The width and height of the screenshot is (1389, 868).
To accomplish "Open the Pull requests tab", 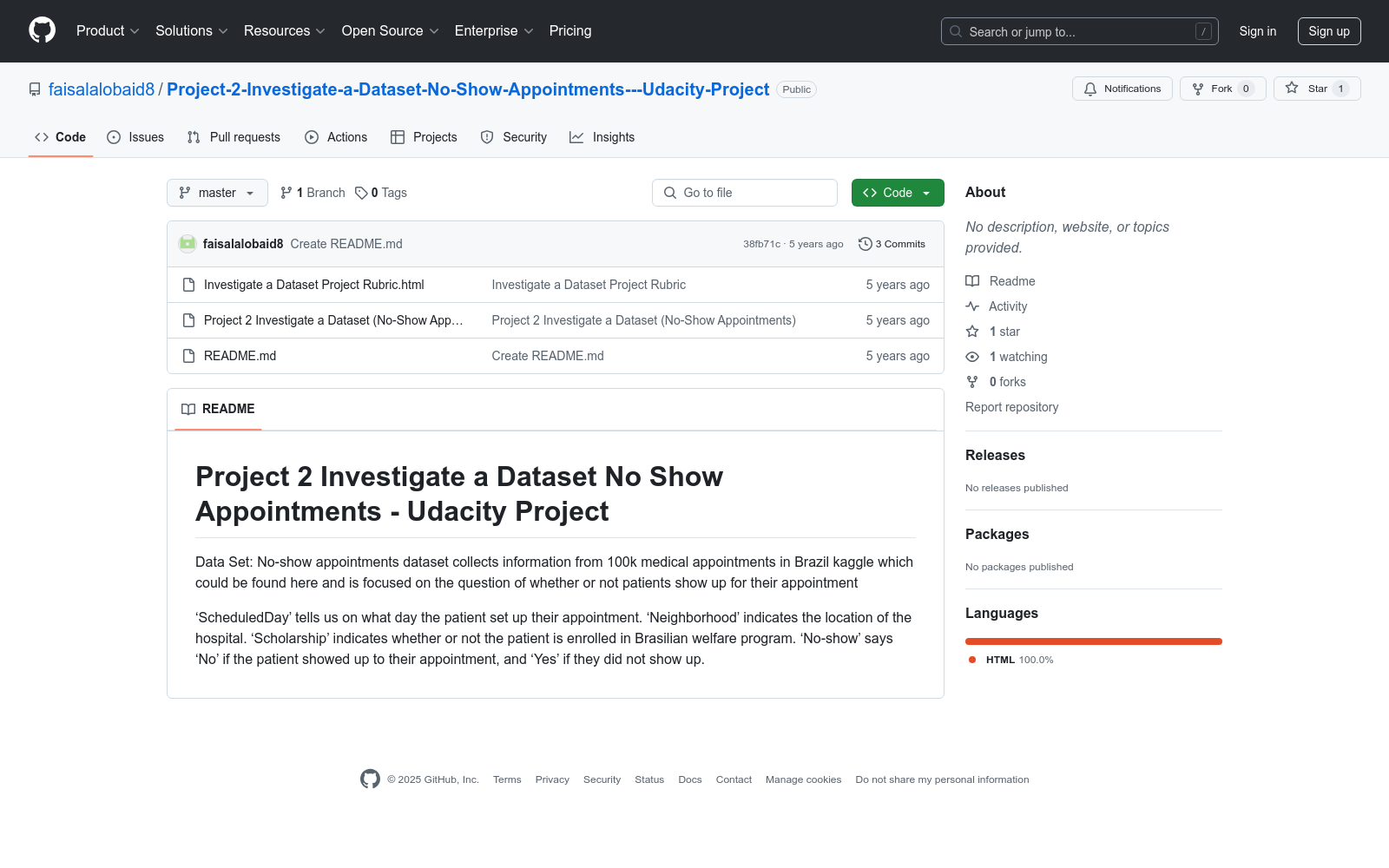I will tap(234, 137).
